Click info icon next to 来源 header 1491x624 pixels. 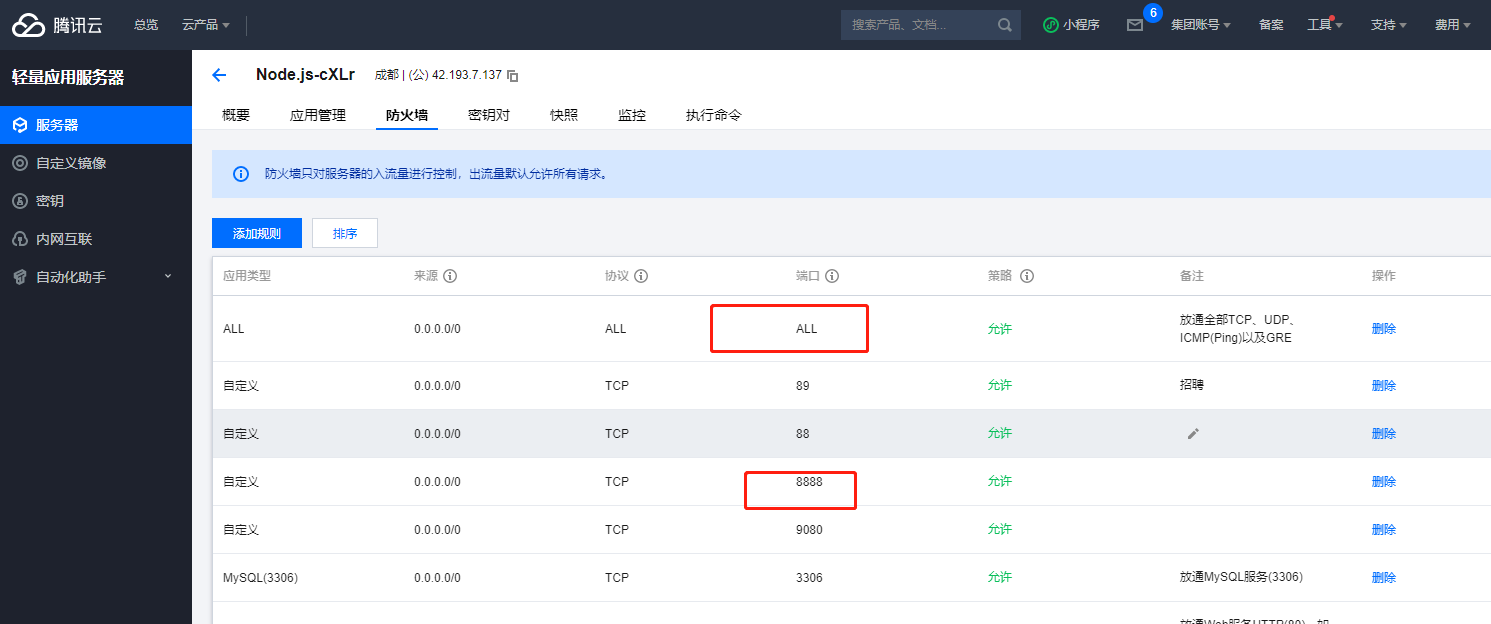tap(450, 276)
